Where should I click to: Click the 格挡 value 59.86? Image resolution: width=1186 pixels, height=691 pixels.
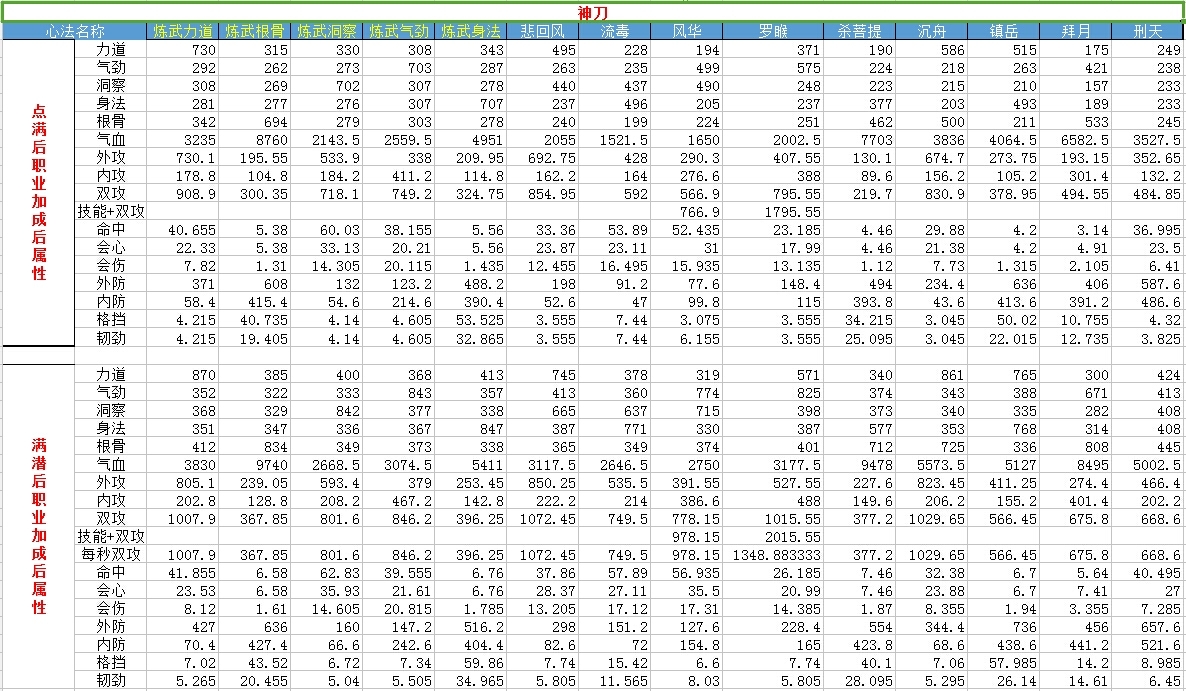point(470,662)
